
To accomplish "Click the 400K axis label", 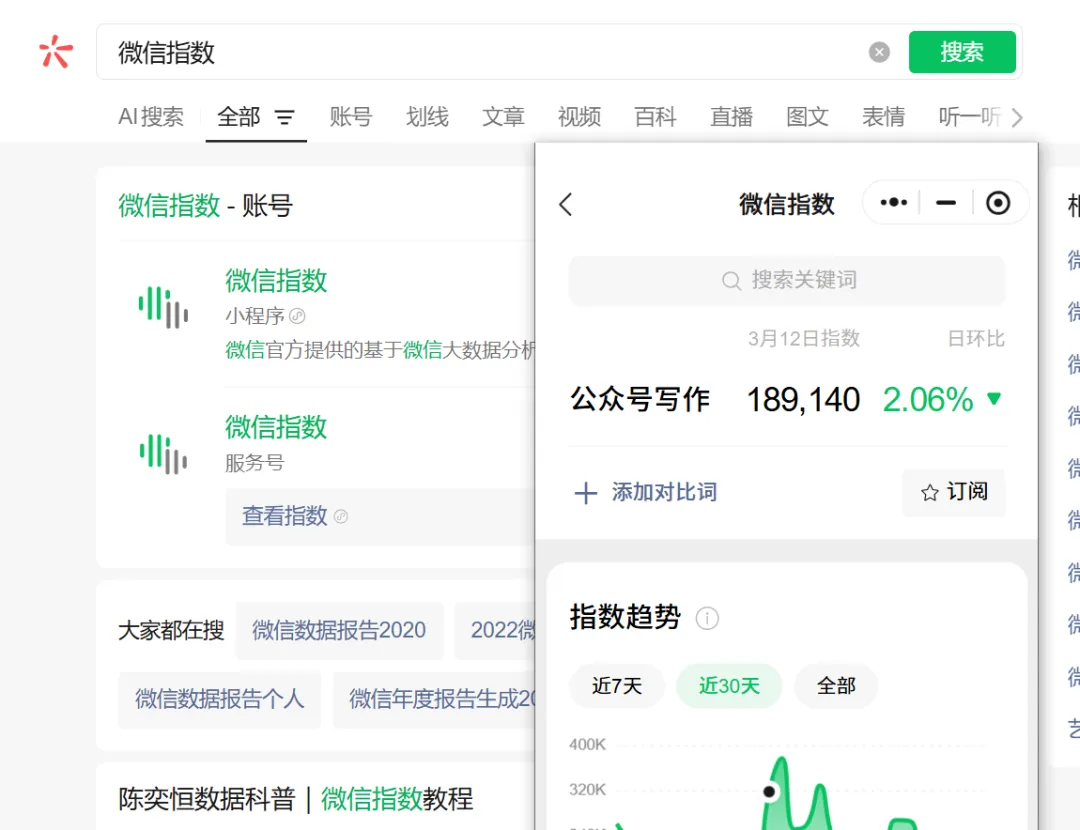I will [x=587, y=745].
